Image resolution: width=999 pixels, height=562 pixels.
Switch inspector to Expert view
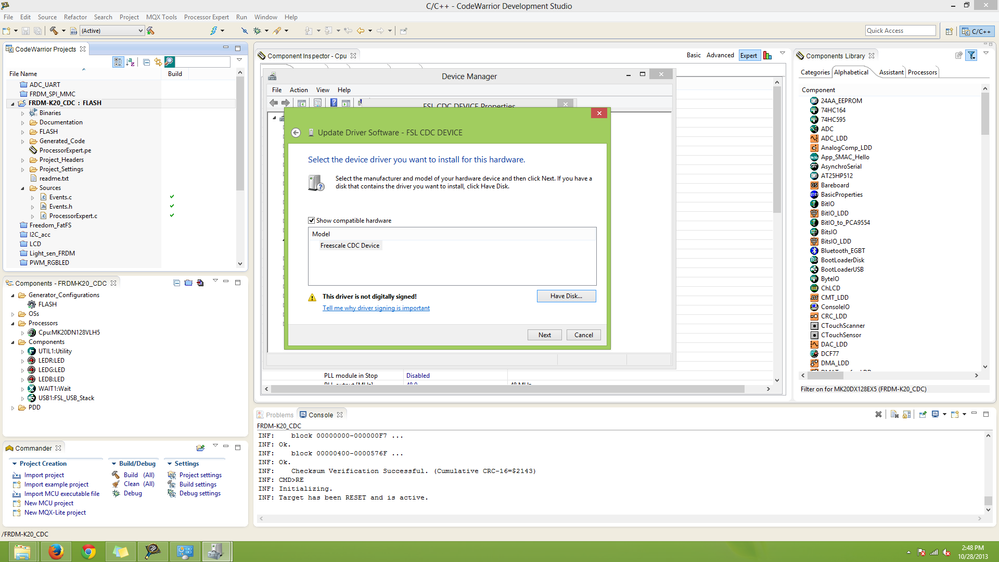click(x=749, y=55)
